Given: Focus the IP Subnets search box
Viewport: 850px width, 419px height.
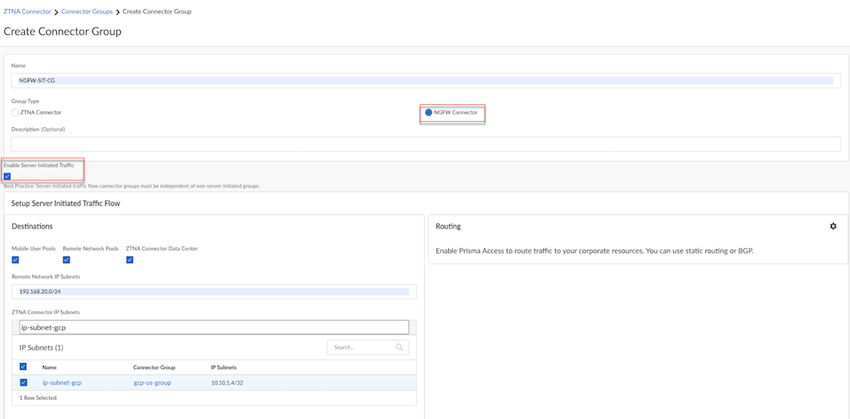Looking at the screenshot, I should tap(360, 347).
